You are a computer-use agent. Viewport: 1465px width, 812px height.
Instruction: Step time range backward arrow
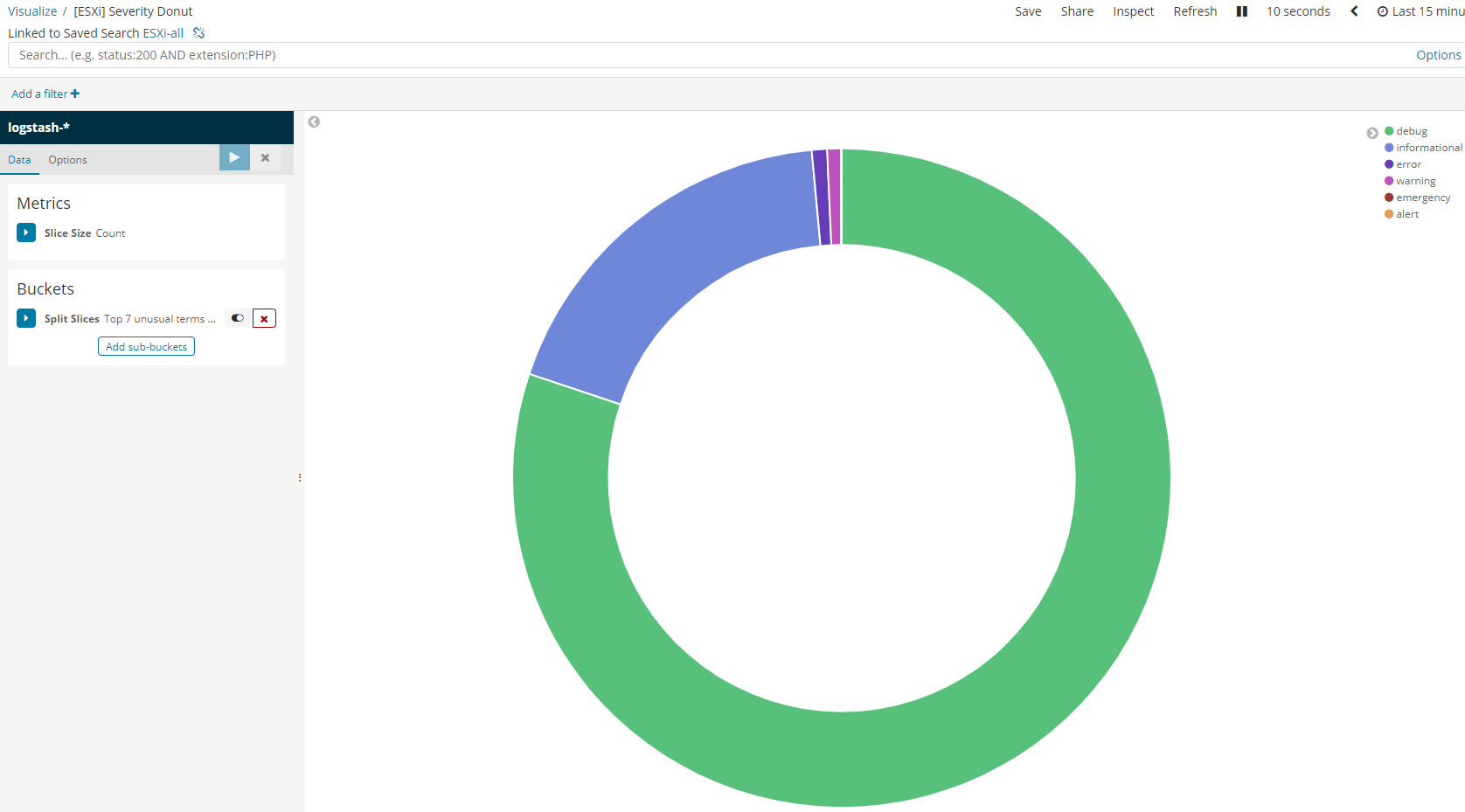point(1354,11)
